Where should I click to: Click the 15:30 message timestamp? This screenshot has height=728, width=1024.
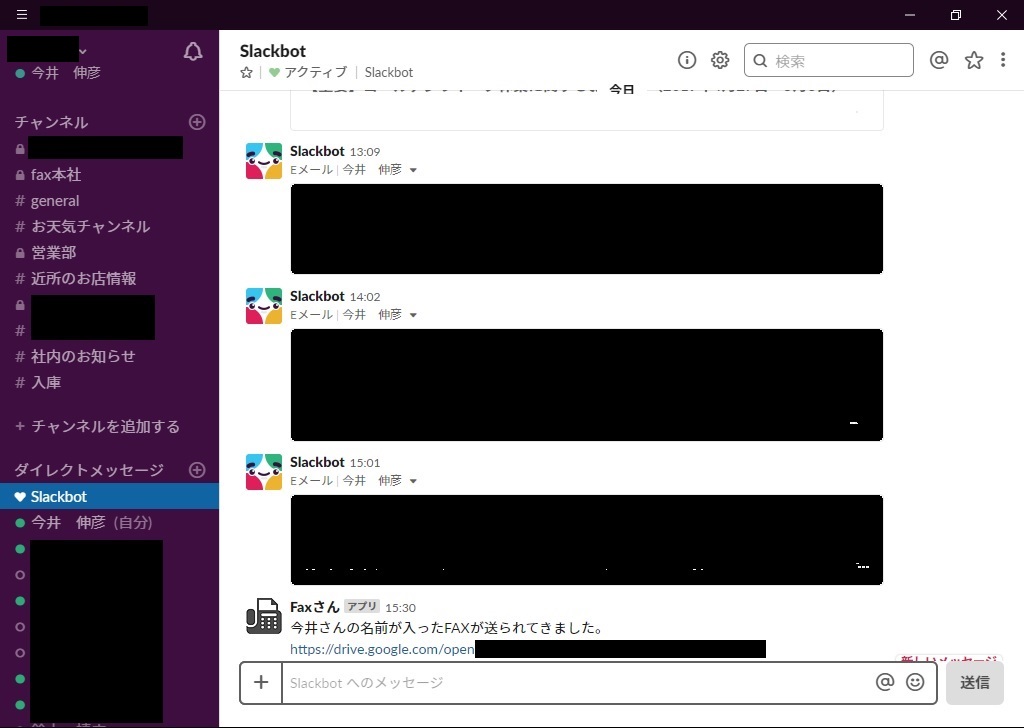coord(400,608)
